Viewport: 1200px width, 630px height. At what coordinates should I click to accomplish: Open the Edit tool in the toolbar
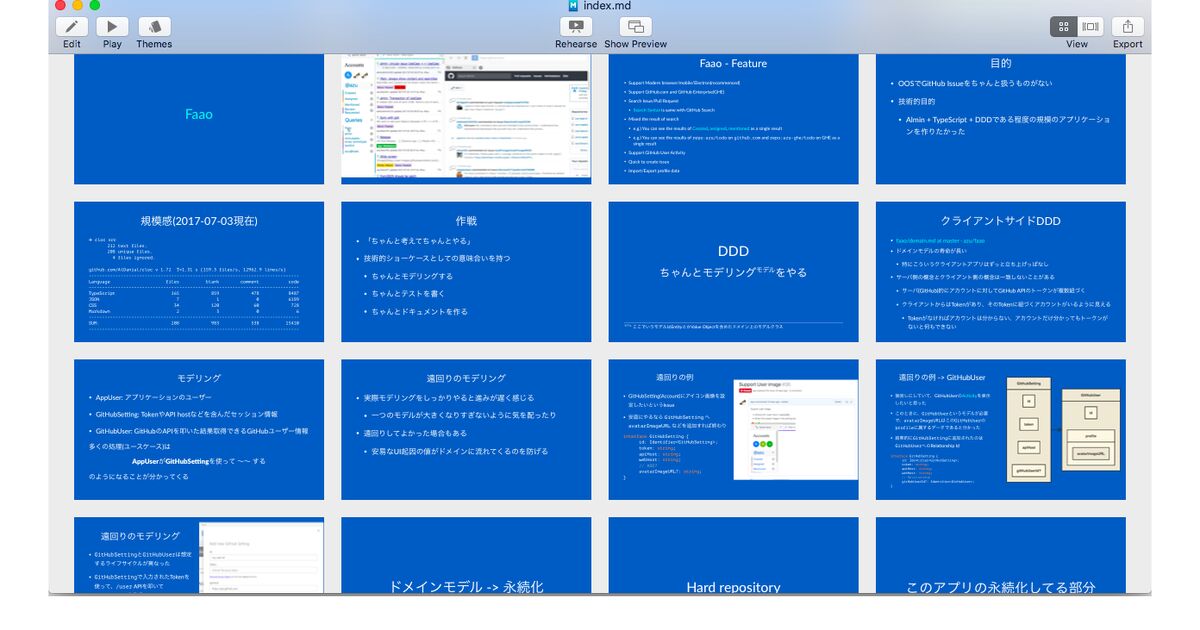pyautogui.click(x=72, y=27)
